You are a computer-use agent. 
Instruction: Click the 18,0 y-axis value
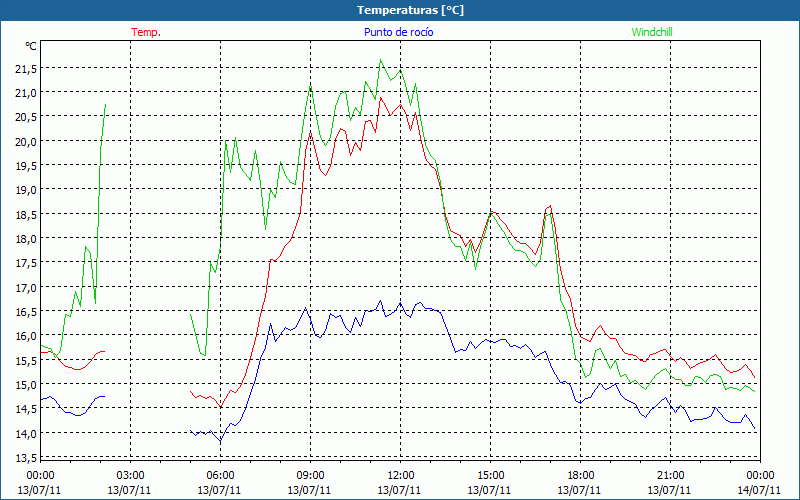click(26, 239)
